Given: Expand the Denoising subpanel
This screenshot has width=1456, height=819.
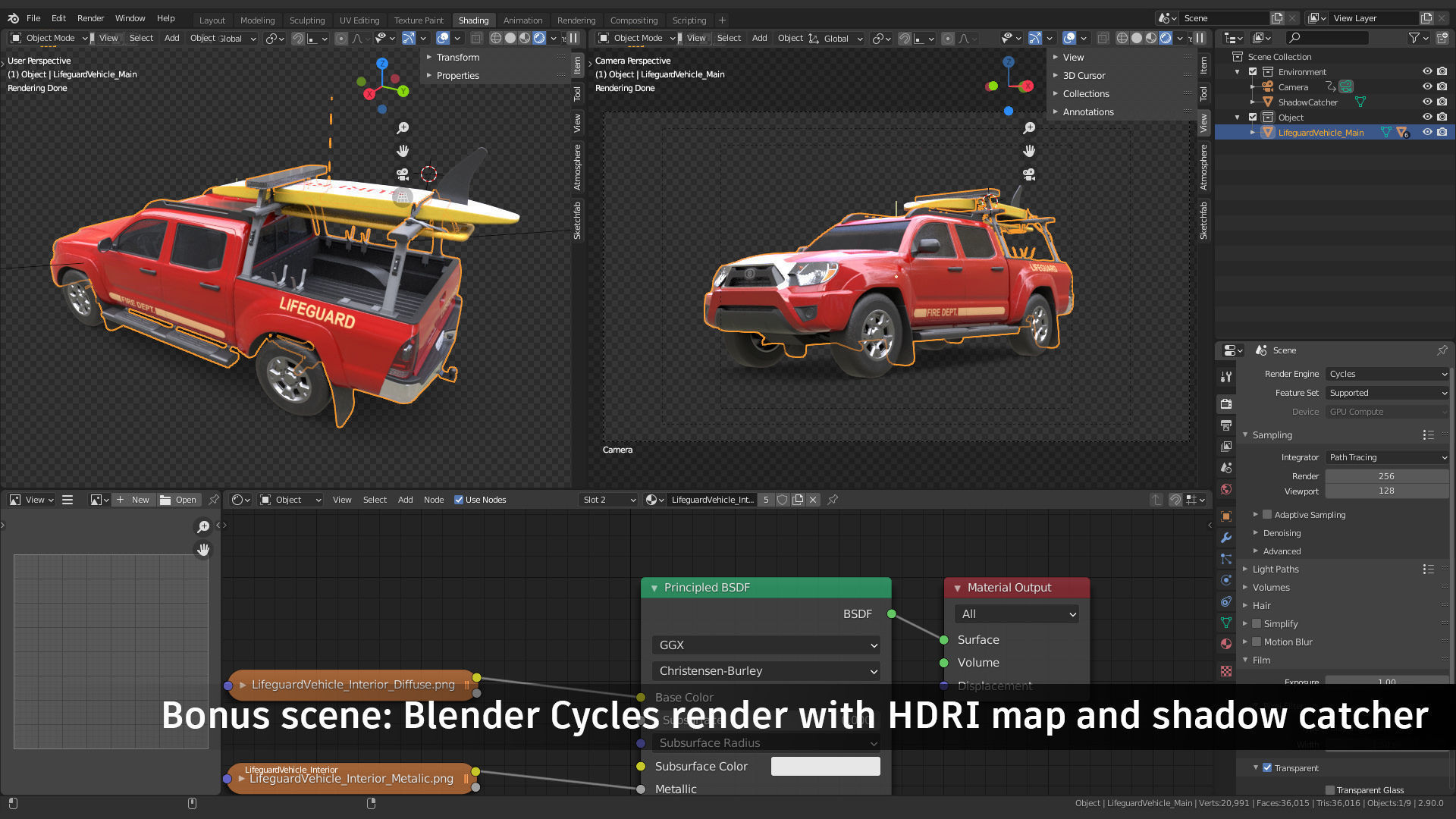Looking at the screenshot, I should click(1282, 533).
